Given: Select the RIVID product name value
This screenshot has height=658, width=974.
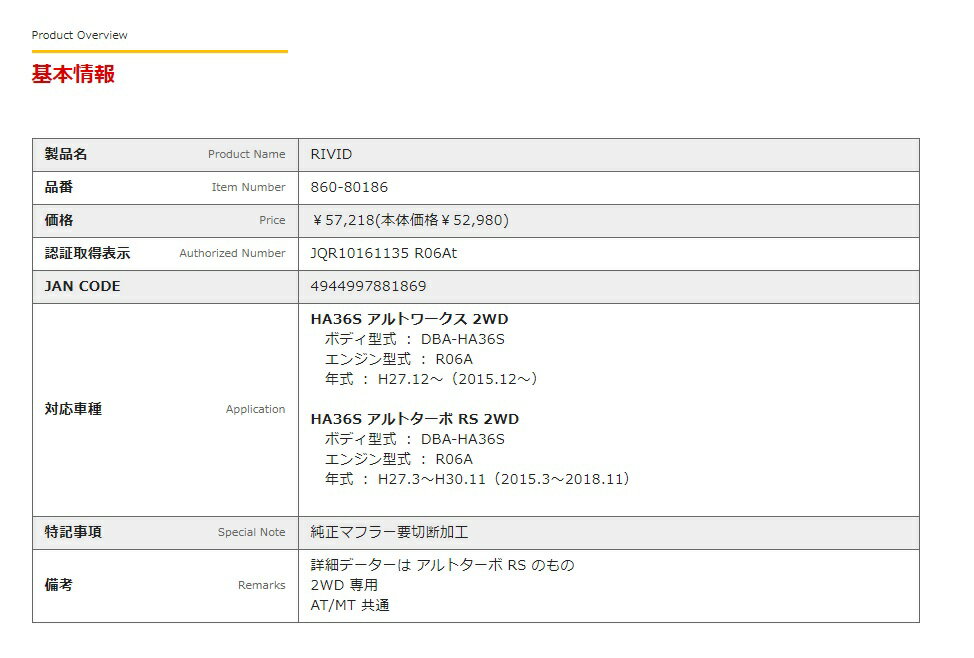Looking at the screenshot, I should (x=331, y=154).
